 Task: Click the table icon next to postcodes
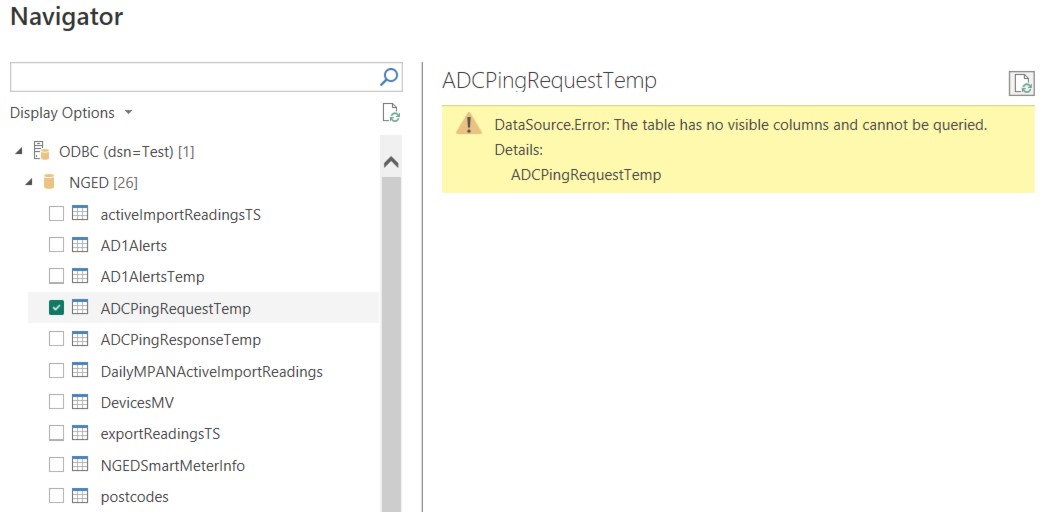[81, 496]
